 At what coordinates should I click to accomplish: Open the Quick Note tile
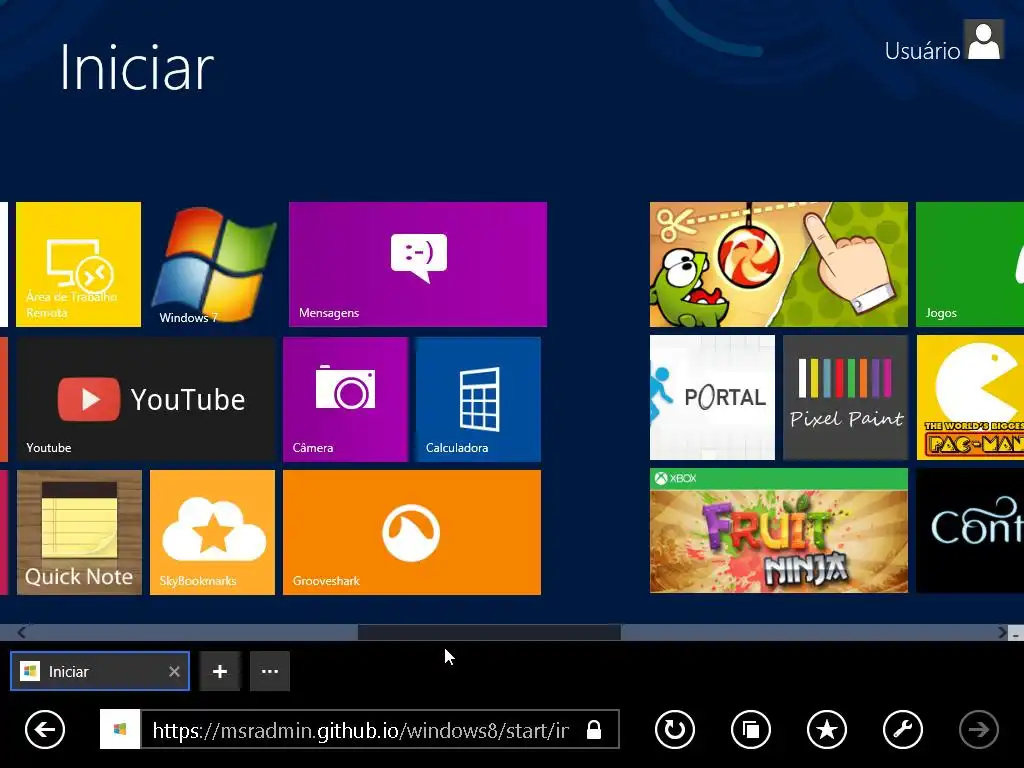(79, 532)
